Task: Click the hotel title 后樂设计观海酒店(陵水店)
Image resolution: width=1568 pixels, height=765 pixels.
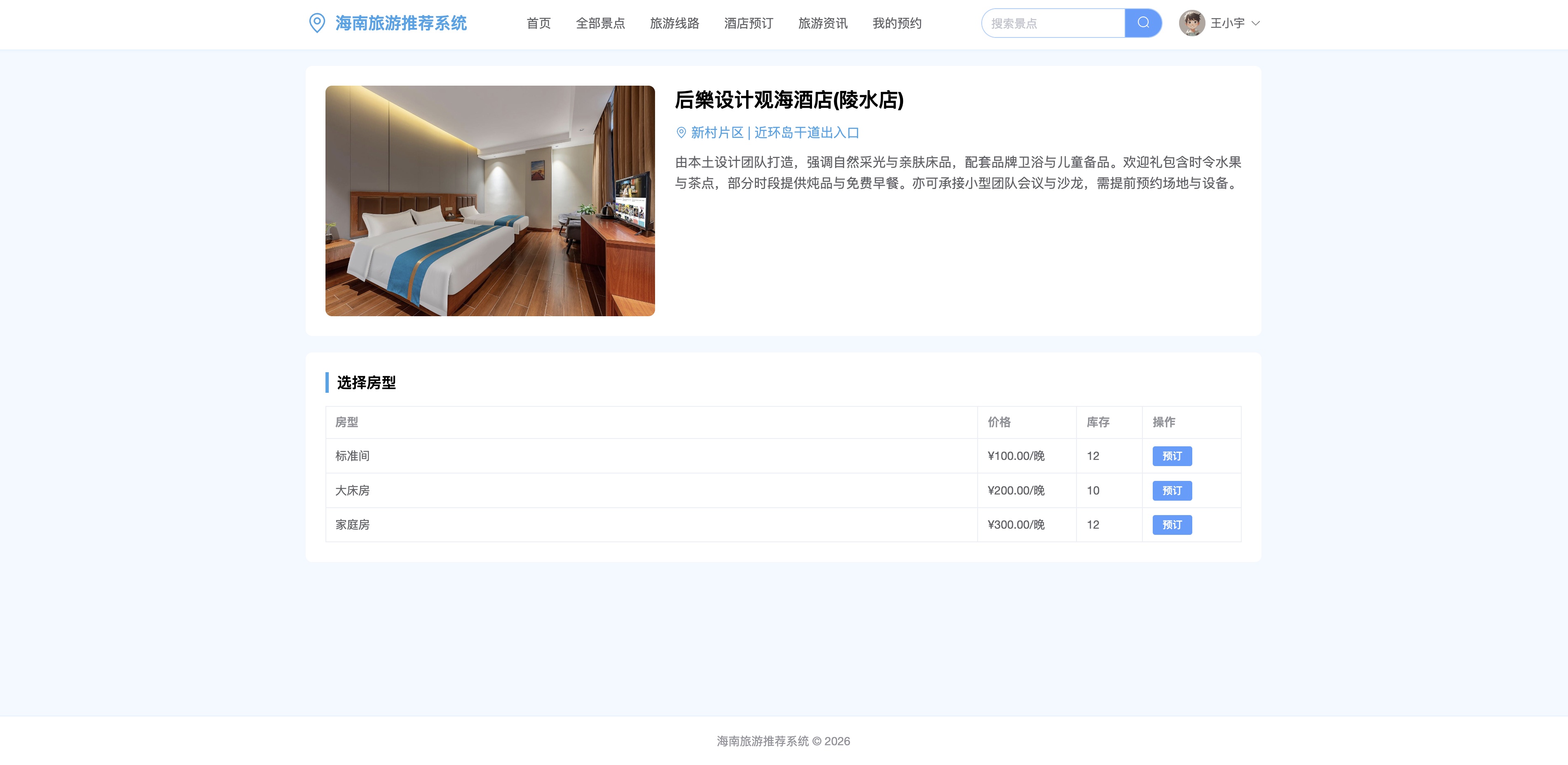Action: (789, 100)
